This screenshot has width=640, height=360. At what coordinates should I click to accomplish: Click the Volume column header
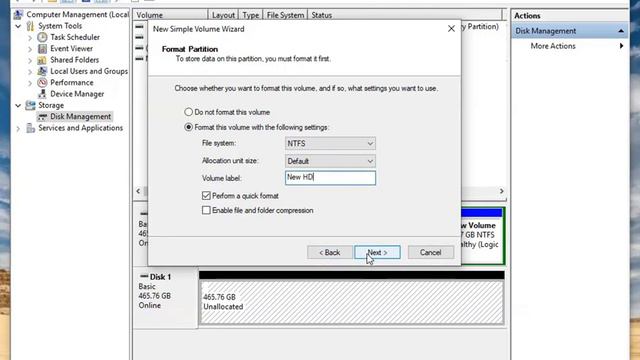pos(170,15)
